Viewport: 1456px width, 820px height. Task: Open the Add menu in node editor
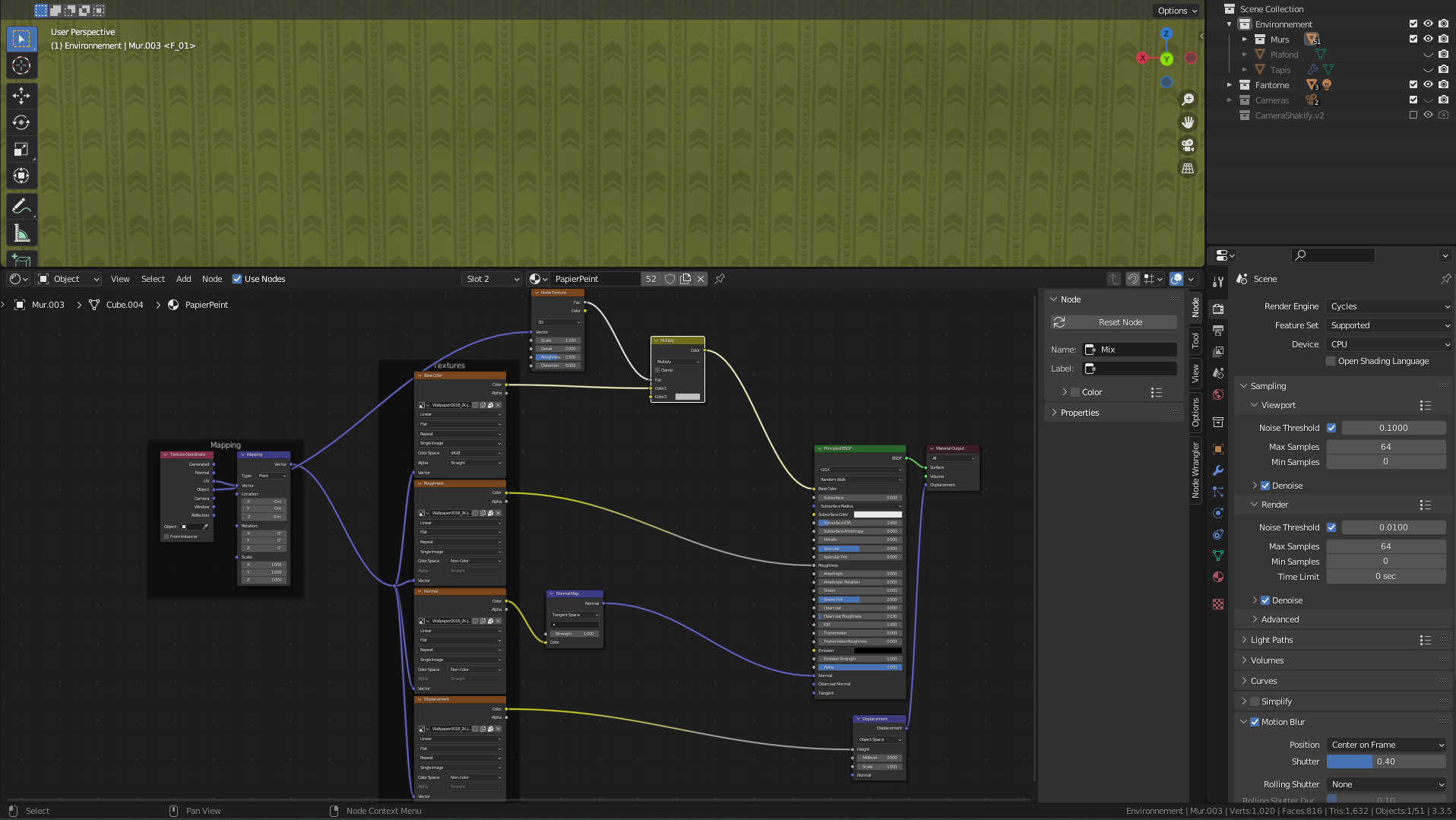coord(183,279)
